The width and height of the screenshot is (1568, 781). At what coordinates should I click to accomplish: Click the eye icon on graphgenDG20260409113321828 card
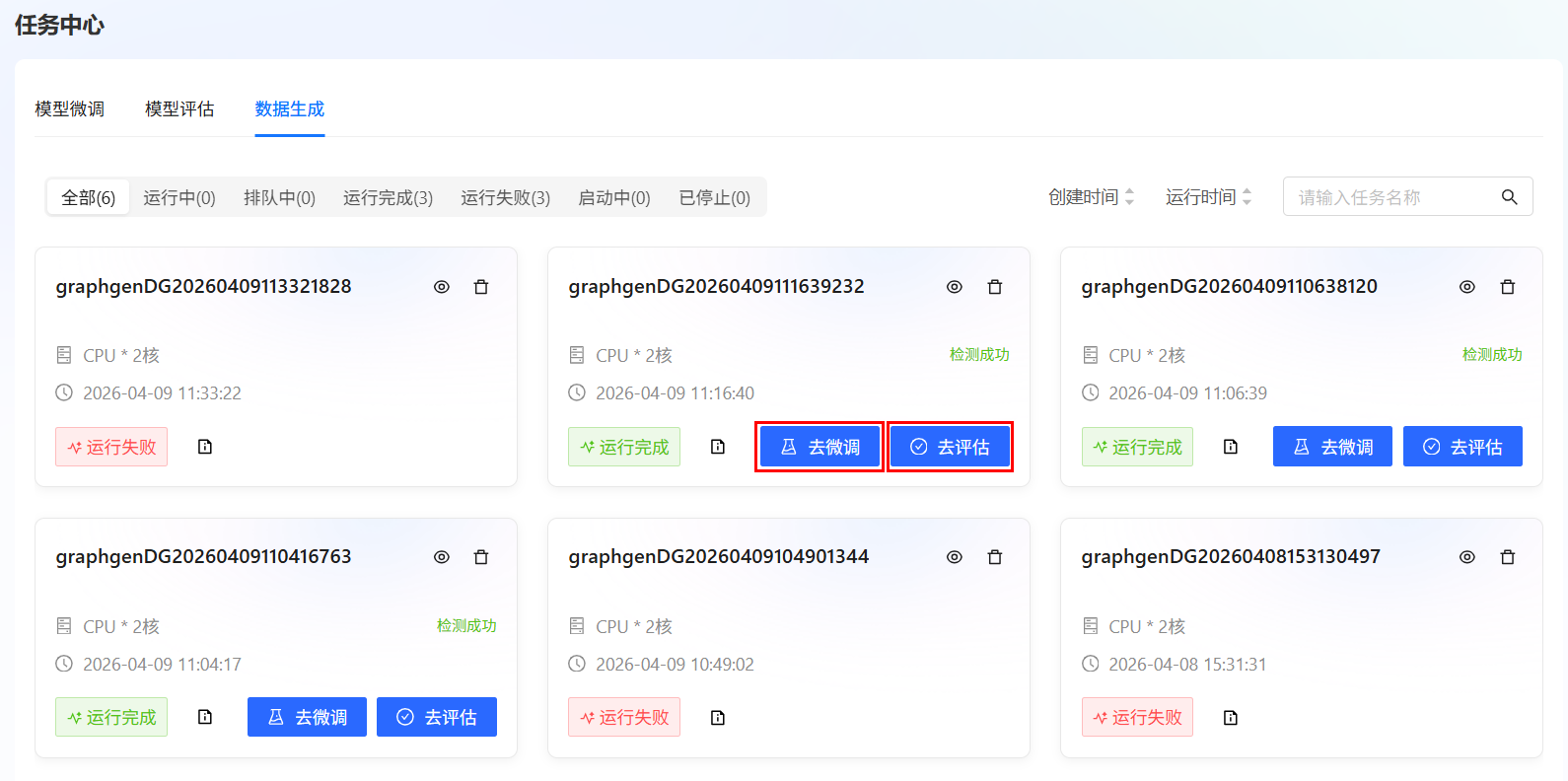pyautogui.click(x=442, y=287)
